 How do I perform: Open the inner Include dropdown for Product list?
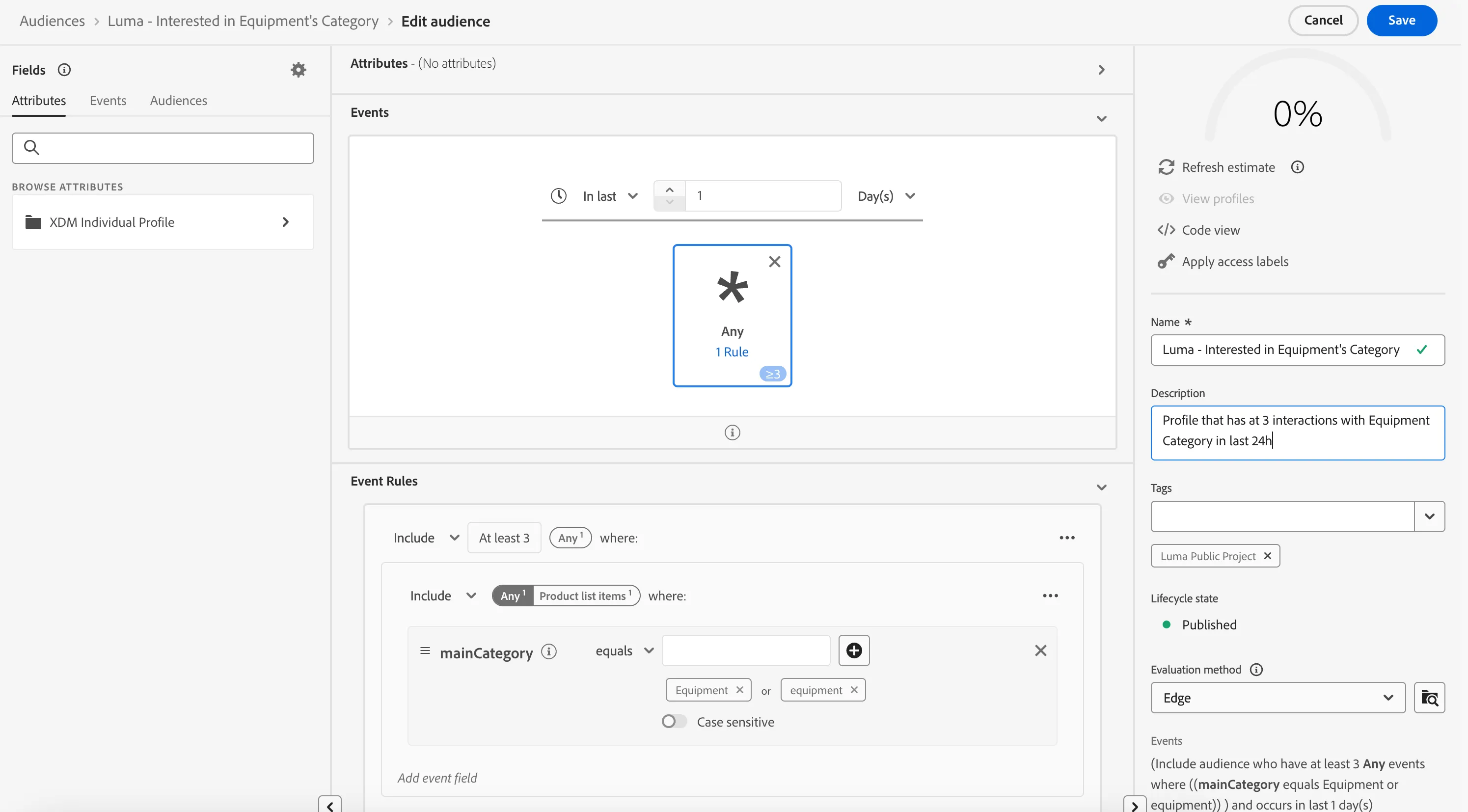pyautogui.click(x=443, y=595)
